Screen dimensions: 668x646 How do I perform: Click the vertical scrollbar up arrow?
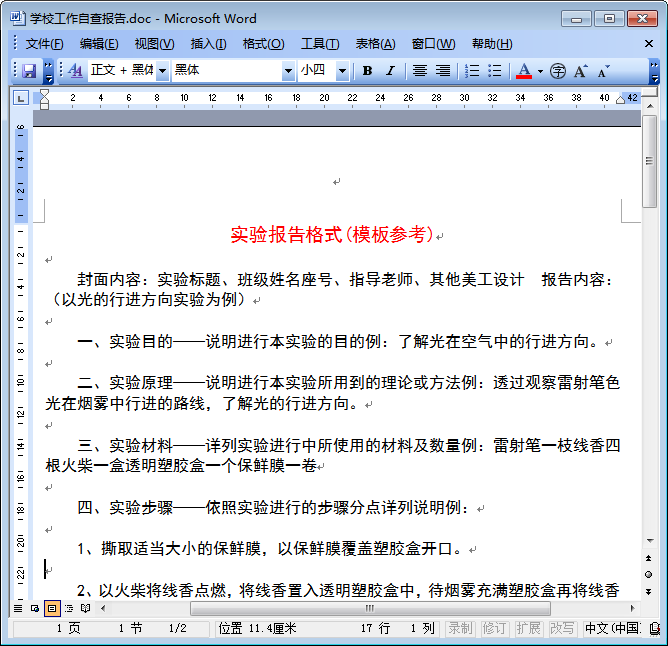coord(650,106)
